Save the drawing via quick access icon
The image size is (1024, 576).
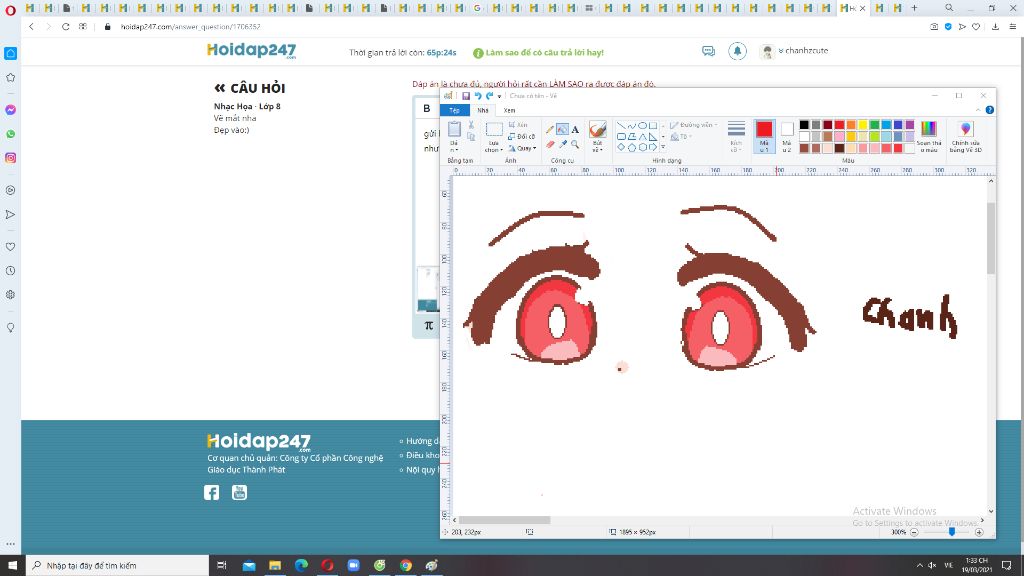coord(466,96)
